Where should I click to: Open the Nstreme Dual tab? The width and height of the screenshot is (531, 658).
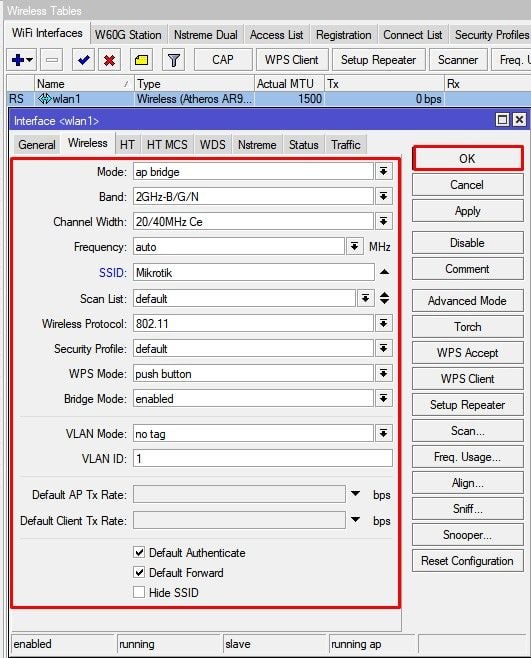206,35
